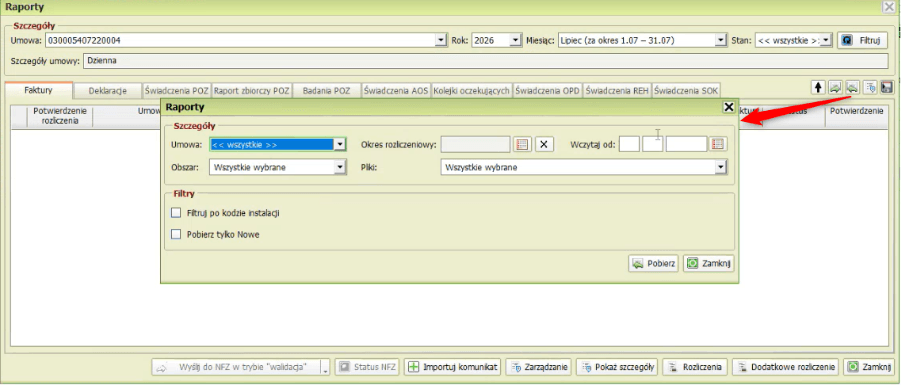Click the Okres rozliczeniowy input field
Image resolution: width=901 pixels, height=385 pixels.
(x=476, y=144)
